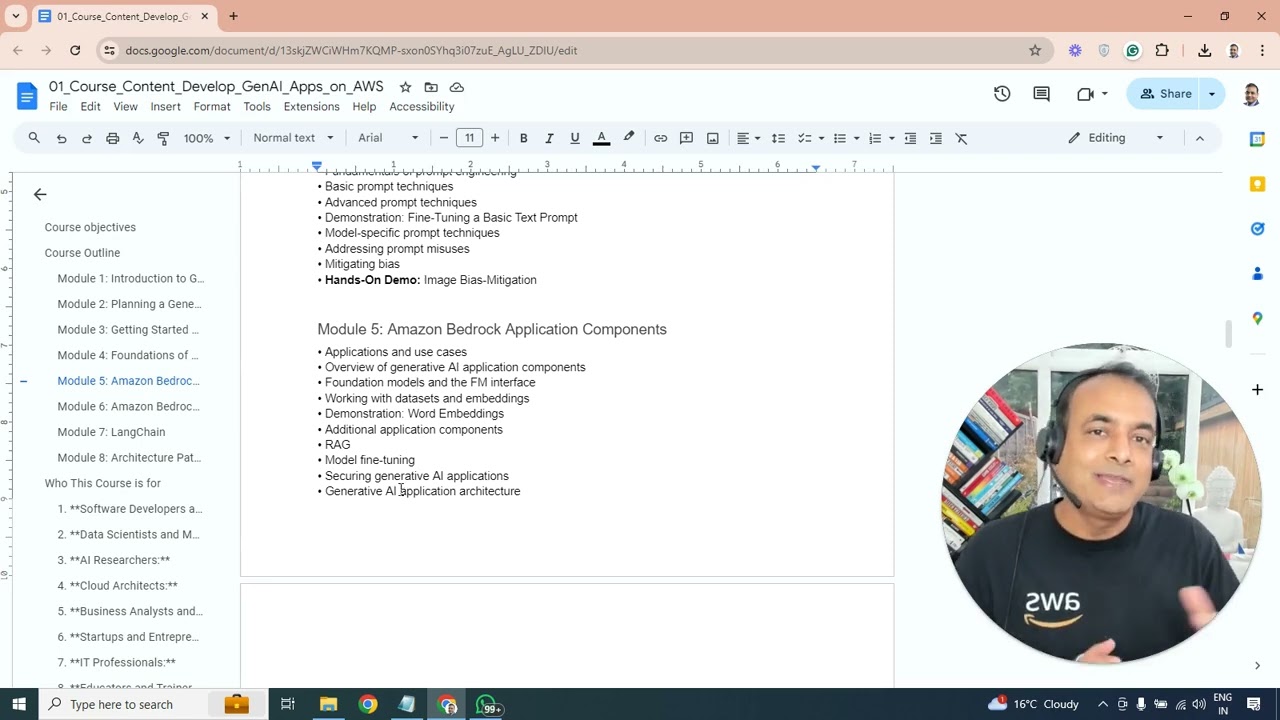Open the Move to folder icon
Screen dimensions: 1280x720
431,87
